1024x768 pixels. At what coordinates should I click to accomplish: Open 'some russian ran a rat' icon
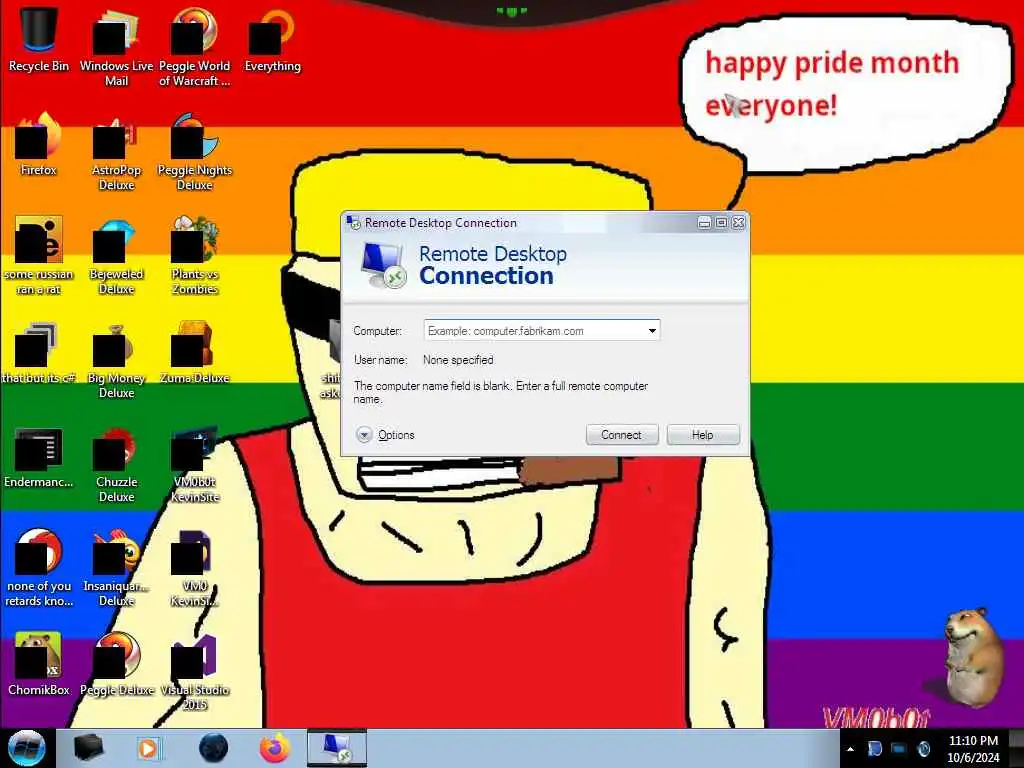click(39, 255)
